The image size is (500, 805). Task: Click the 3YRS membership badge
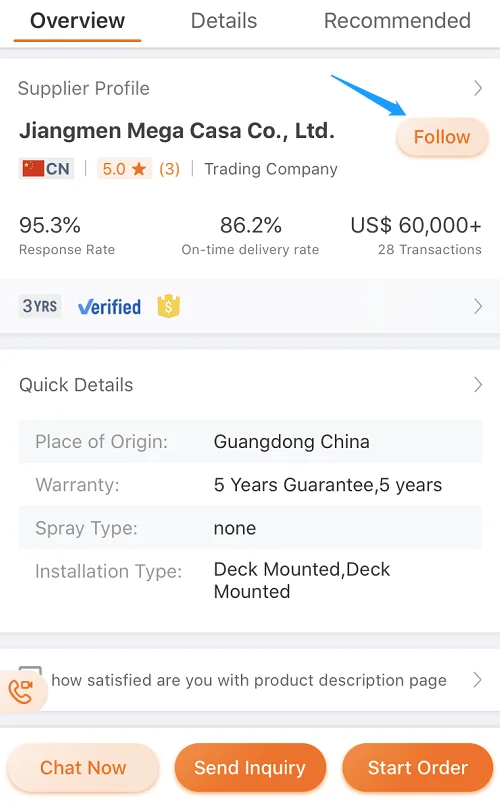click(x=40, y=306)
